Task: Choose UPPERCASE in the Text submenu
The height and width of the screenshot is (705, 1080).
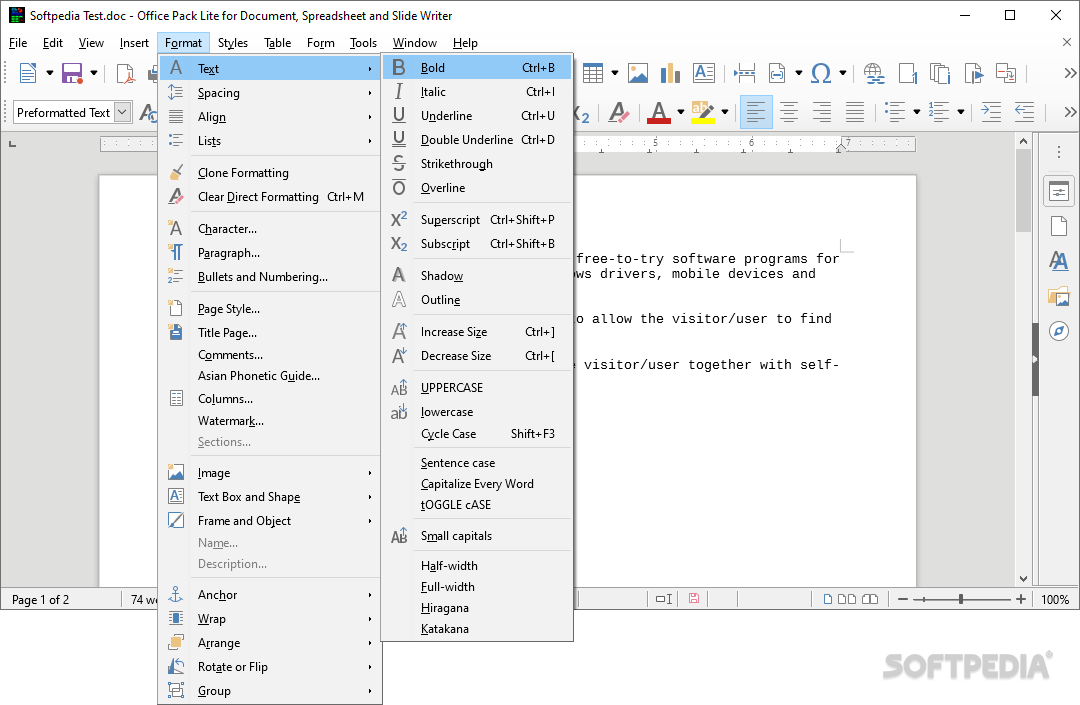Action: (477, 388)
